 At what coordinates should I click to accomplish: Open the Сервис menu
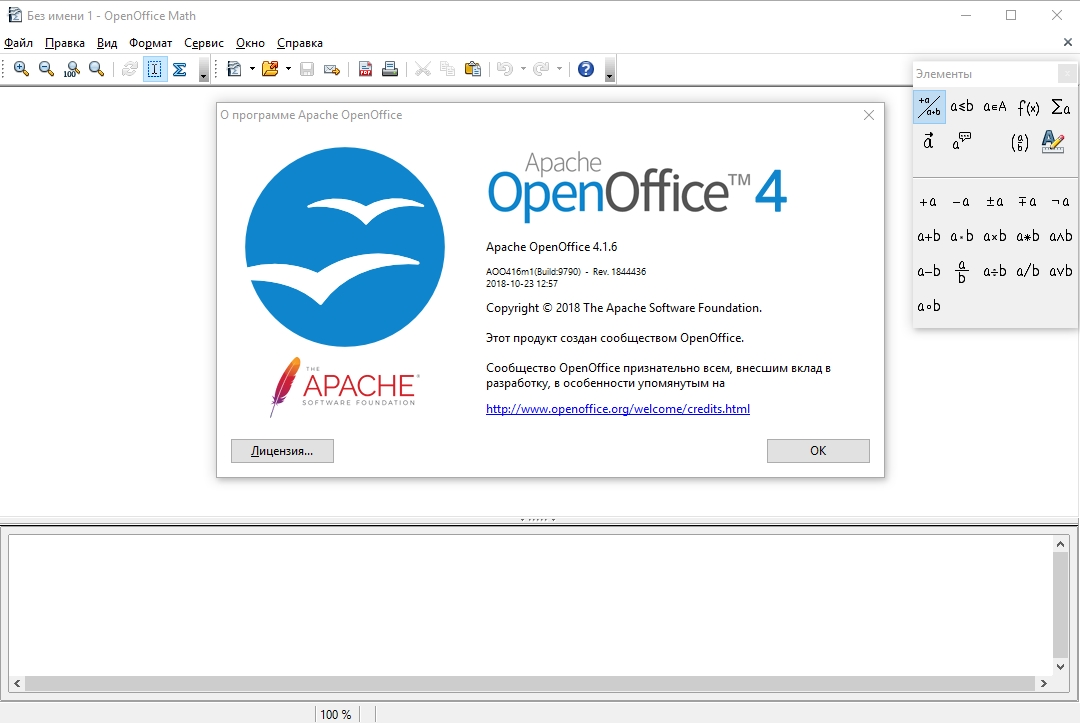pyautogui.click(x=204, y=43)
